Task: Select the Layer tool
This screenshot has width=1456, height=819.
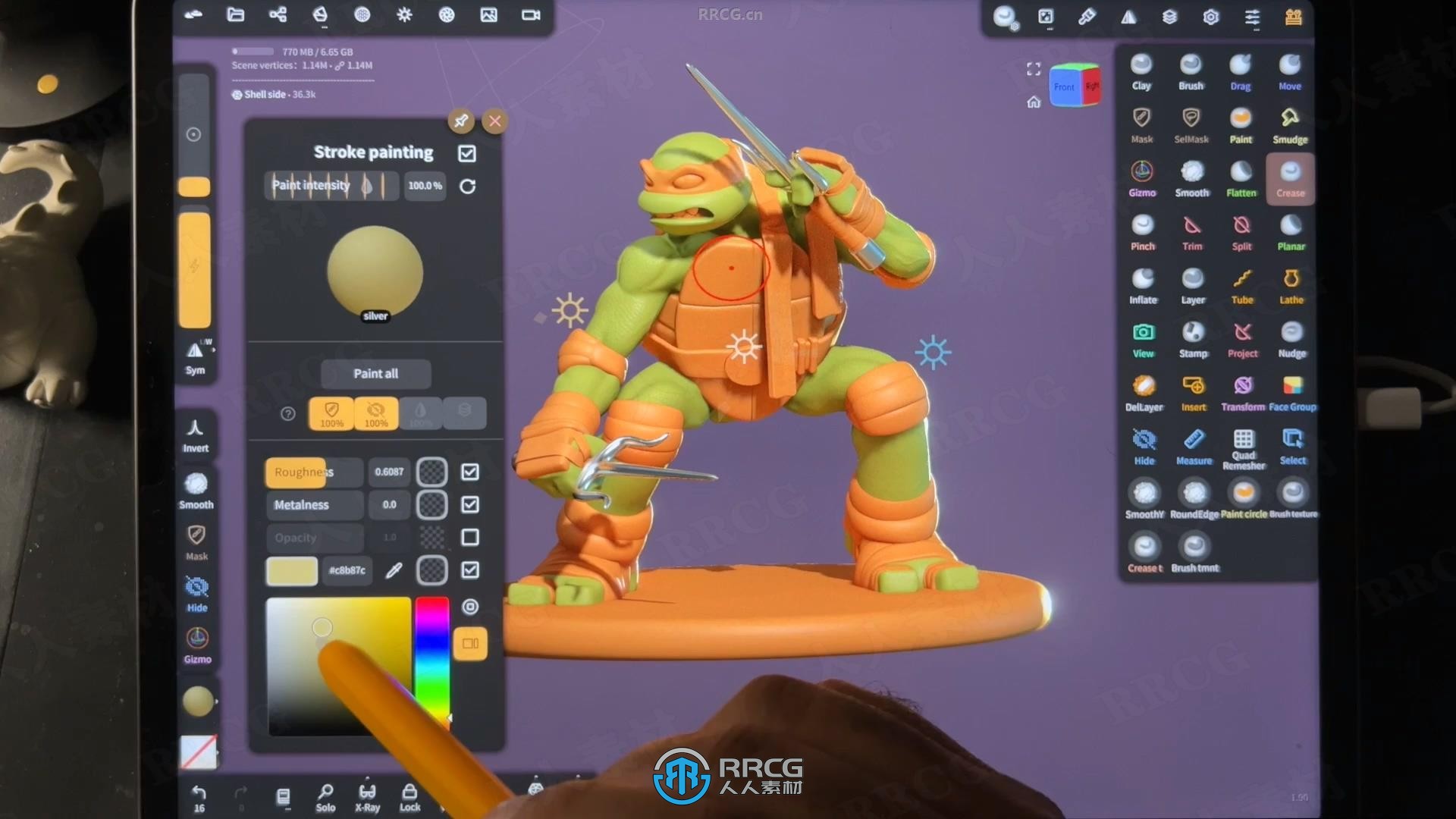Action: tap(1193, 286)
